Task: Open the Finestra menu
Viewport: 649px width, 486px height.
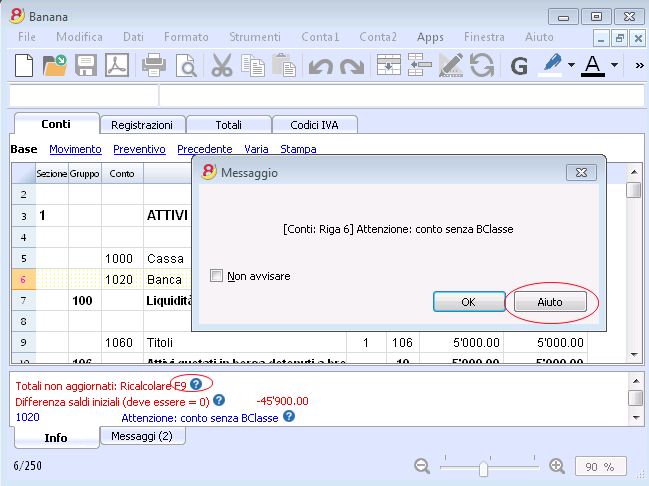Action: click(x=484, y=37)
